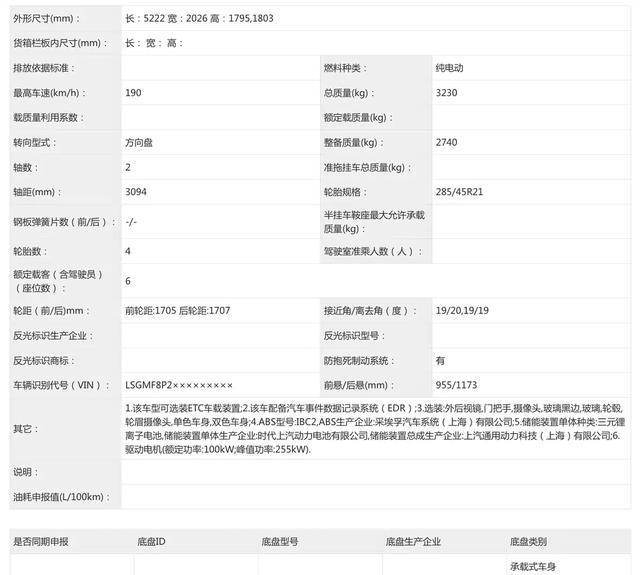Click the 防抱死制动系统 value 有
This screenshot has width=640, height=575.
tap(440, 360)
